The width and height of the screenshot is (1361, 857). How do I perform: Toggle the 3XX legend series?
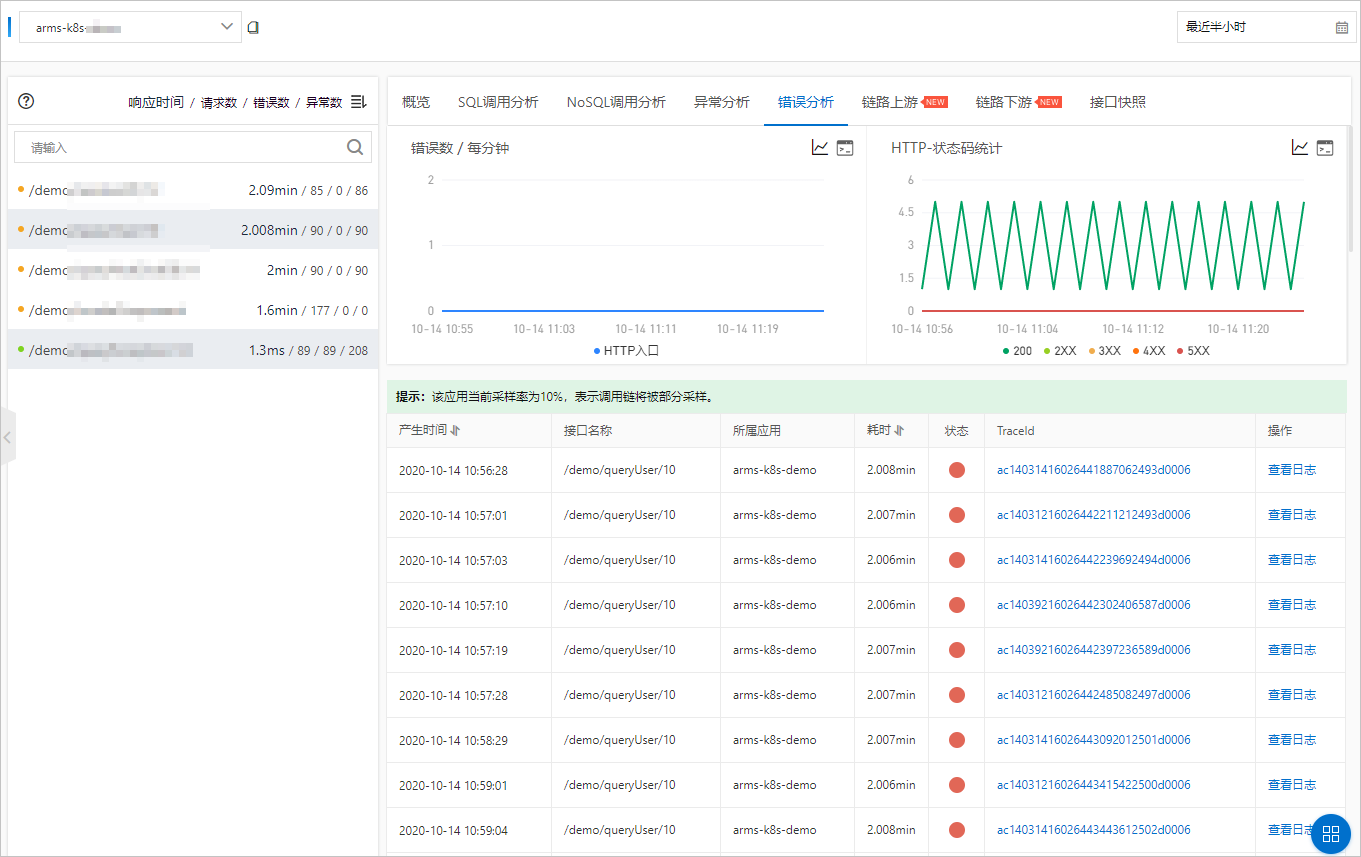[1105, 351]
